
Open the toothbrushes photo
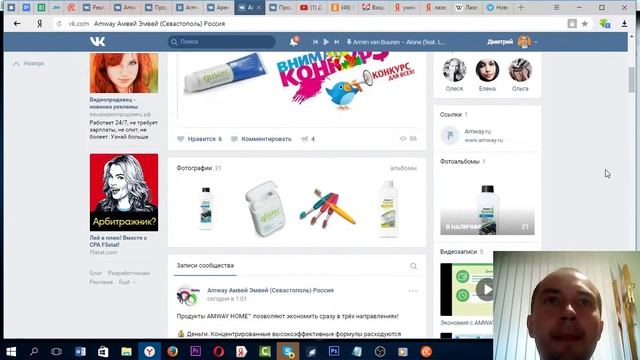[x=327, y=209]
